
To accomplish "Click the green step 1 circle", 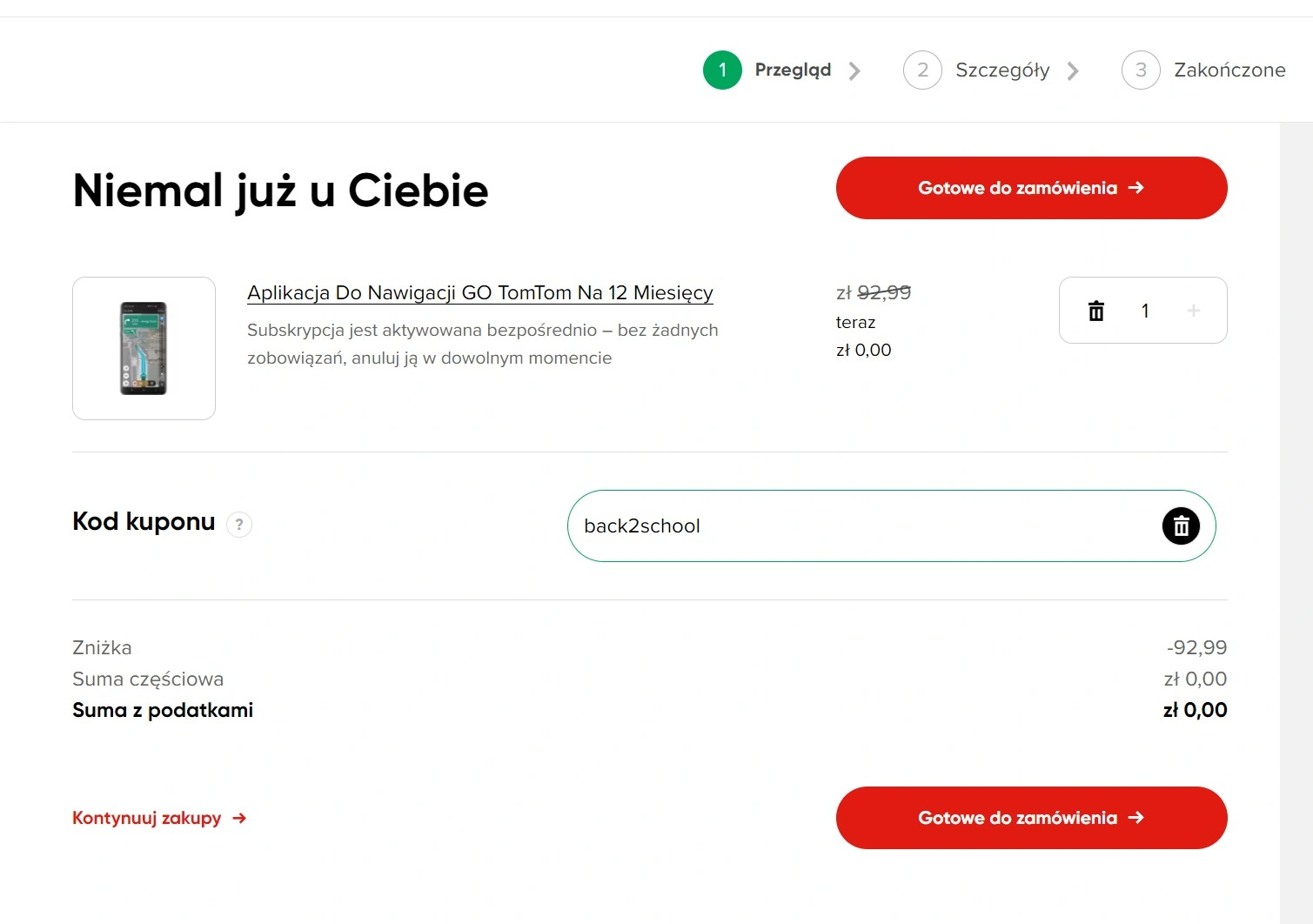I will click(x=722, y=70).
